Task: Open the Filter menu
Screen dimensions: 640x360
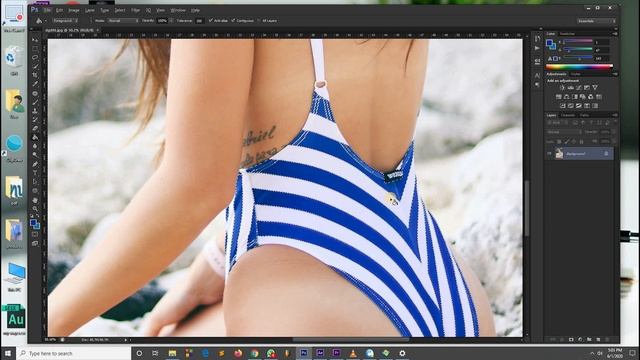Action: [136, 10]
